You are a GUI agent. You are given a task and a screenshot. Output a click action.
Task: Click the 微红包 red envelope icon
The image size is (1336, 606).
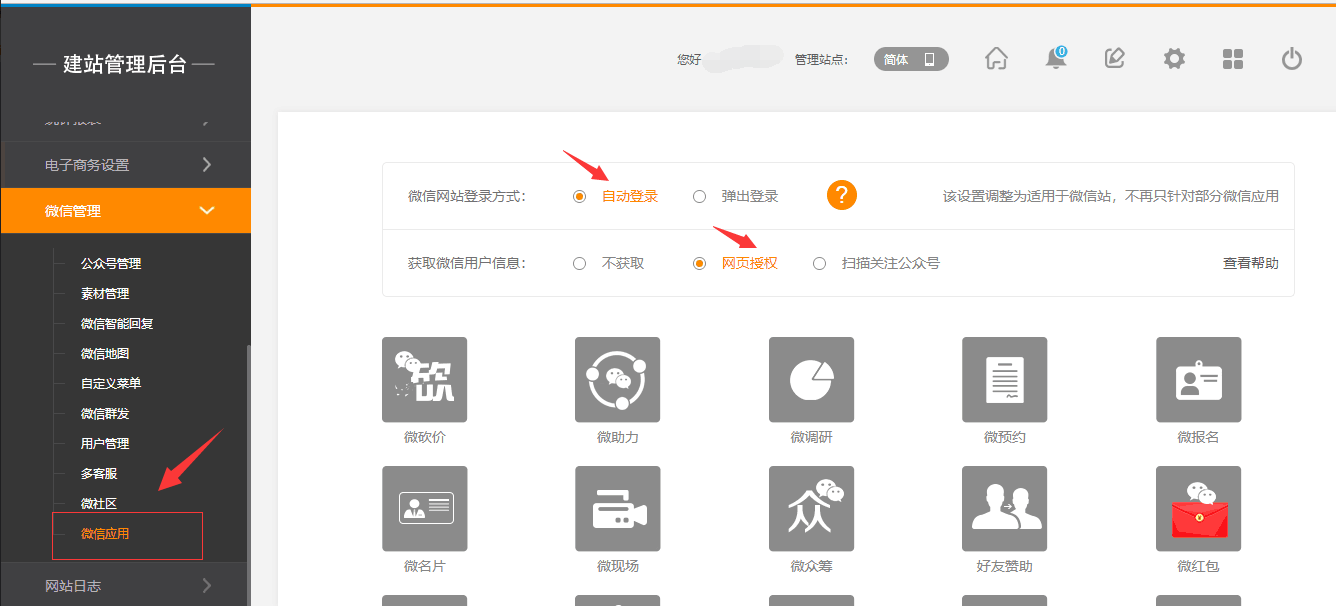[x=1198, y=509]
